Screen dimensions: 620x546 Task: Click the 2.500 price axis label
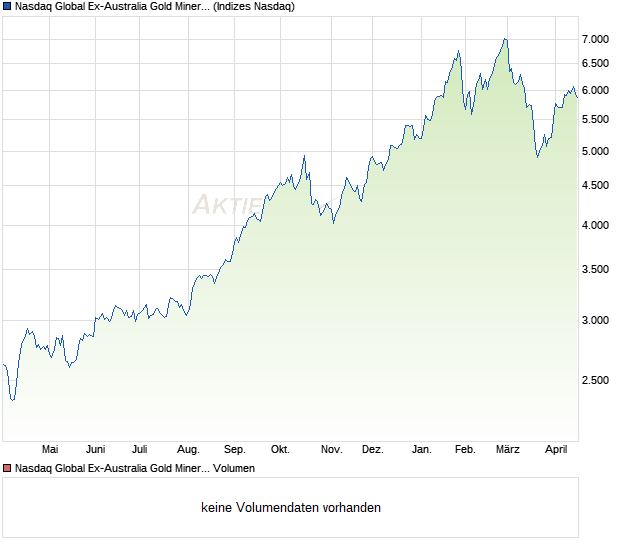pos(595,380)
